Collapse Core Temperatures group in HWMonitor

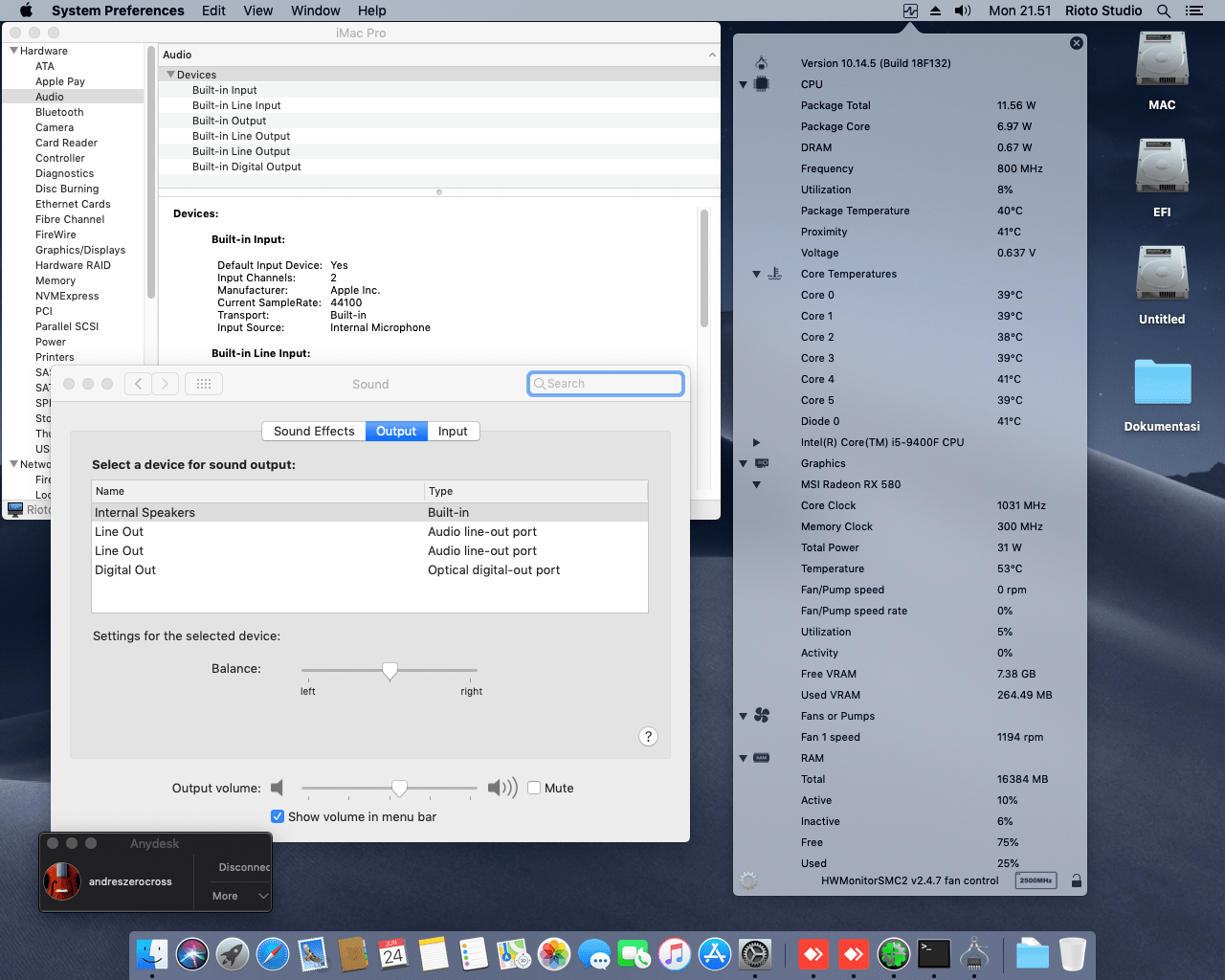[756, 274]
